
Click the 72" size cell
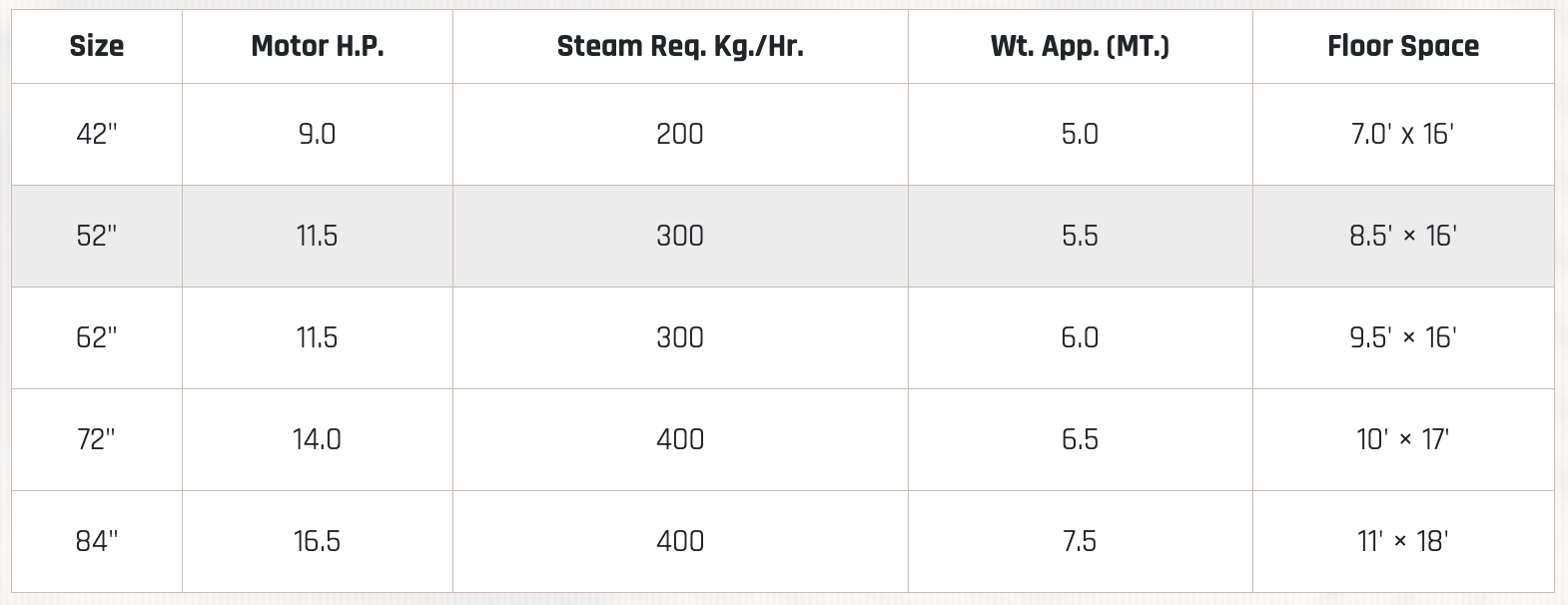[x=97, y=439]
